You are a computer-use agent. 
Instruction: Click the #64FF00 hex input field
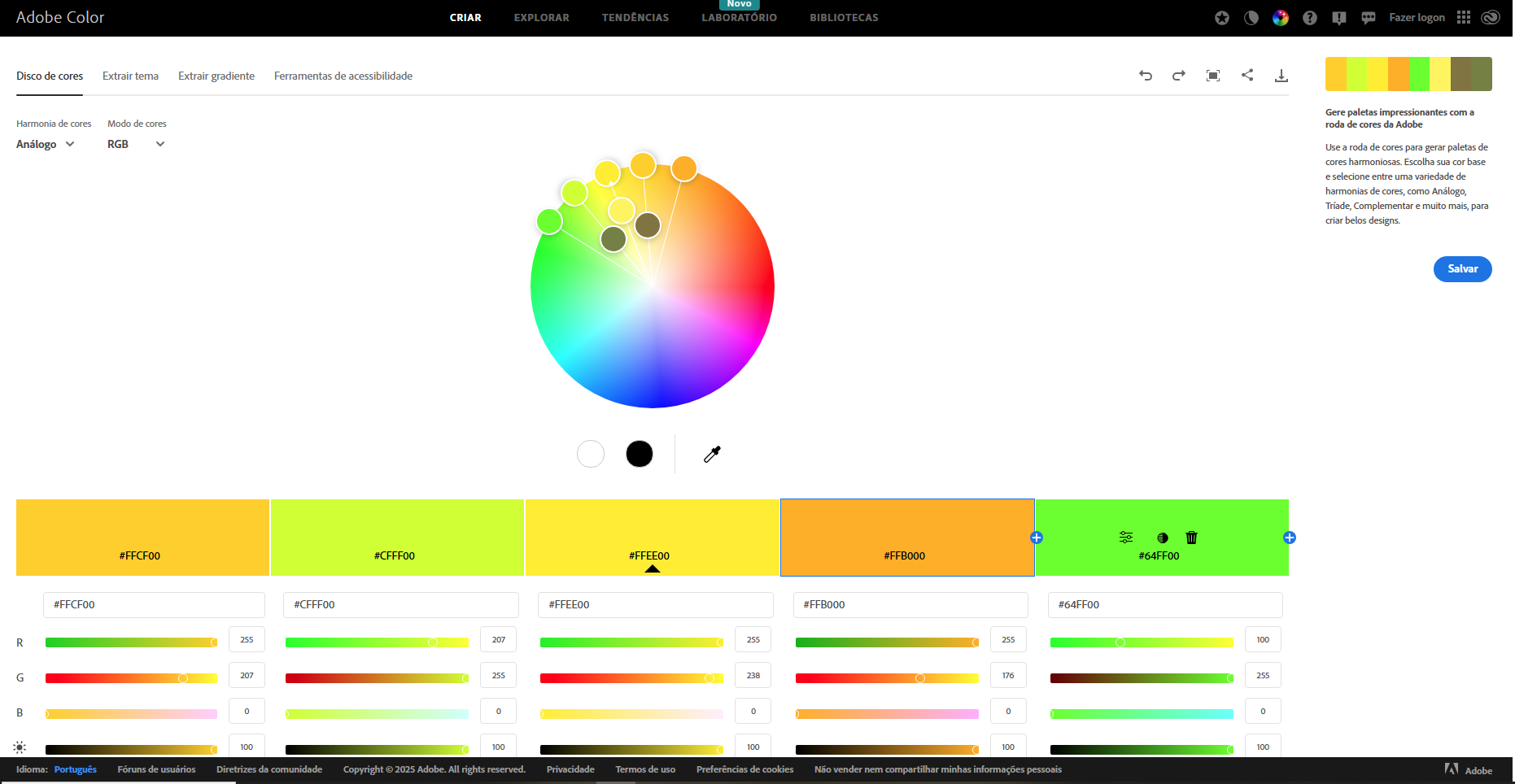1165,605
